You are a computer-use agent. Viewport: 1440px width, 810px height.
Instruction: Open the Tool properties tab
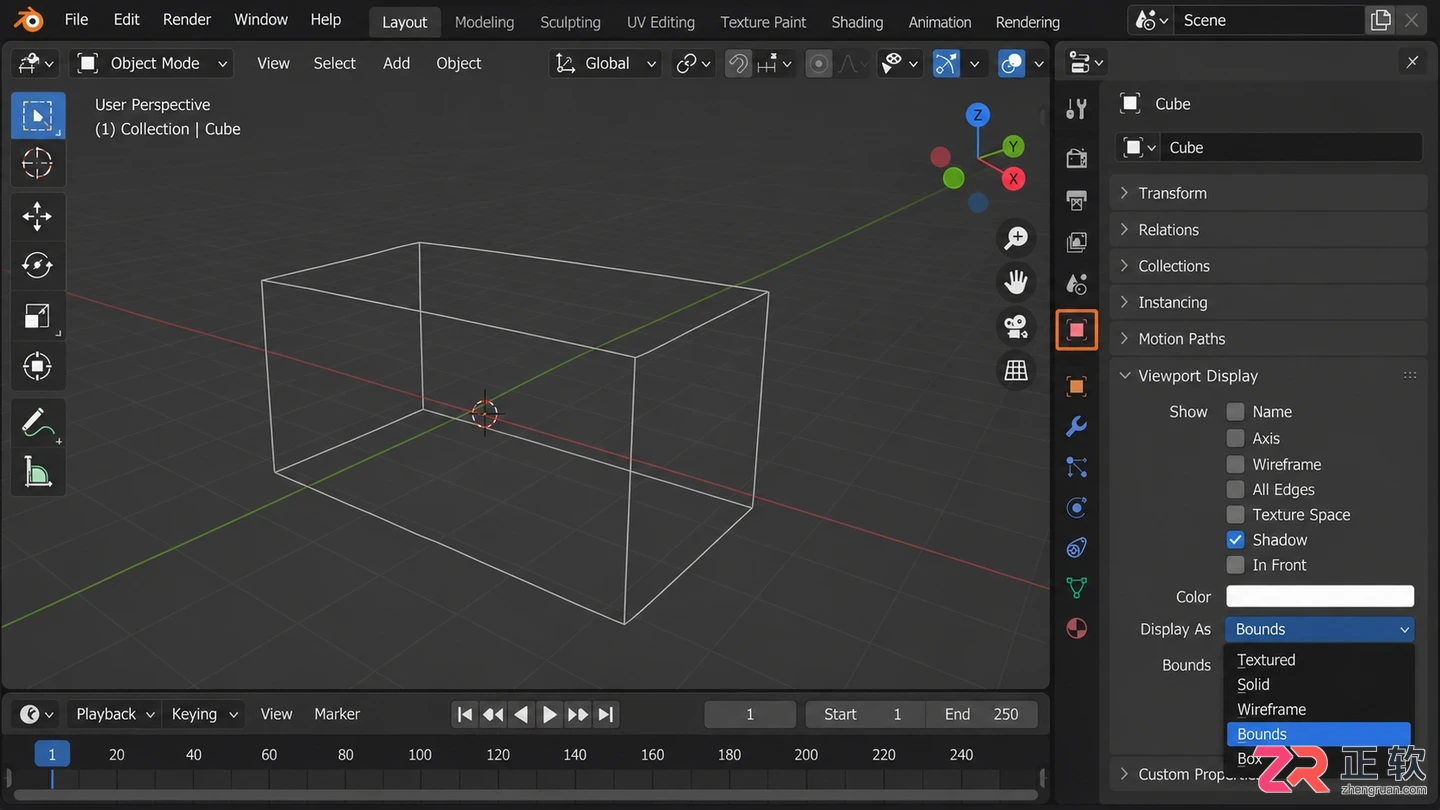[x=1077, y=109]
